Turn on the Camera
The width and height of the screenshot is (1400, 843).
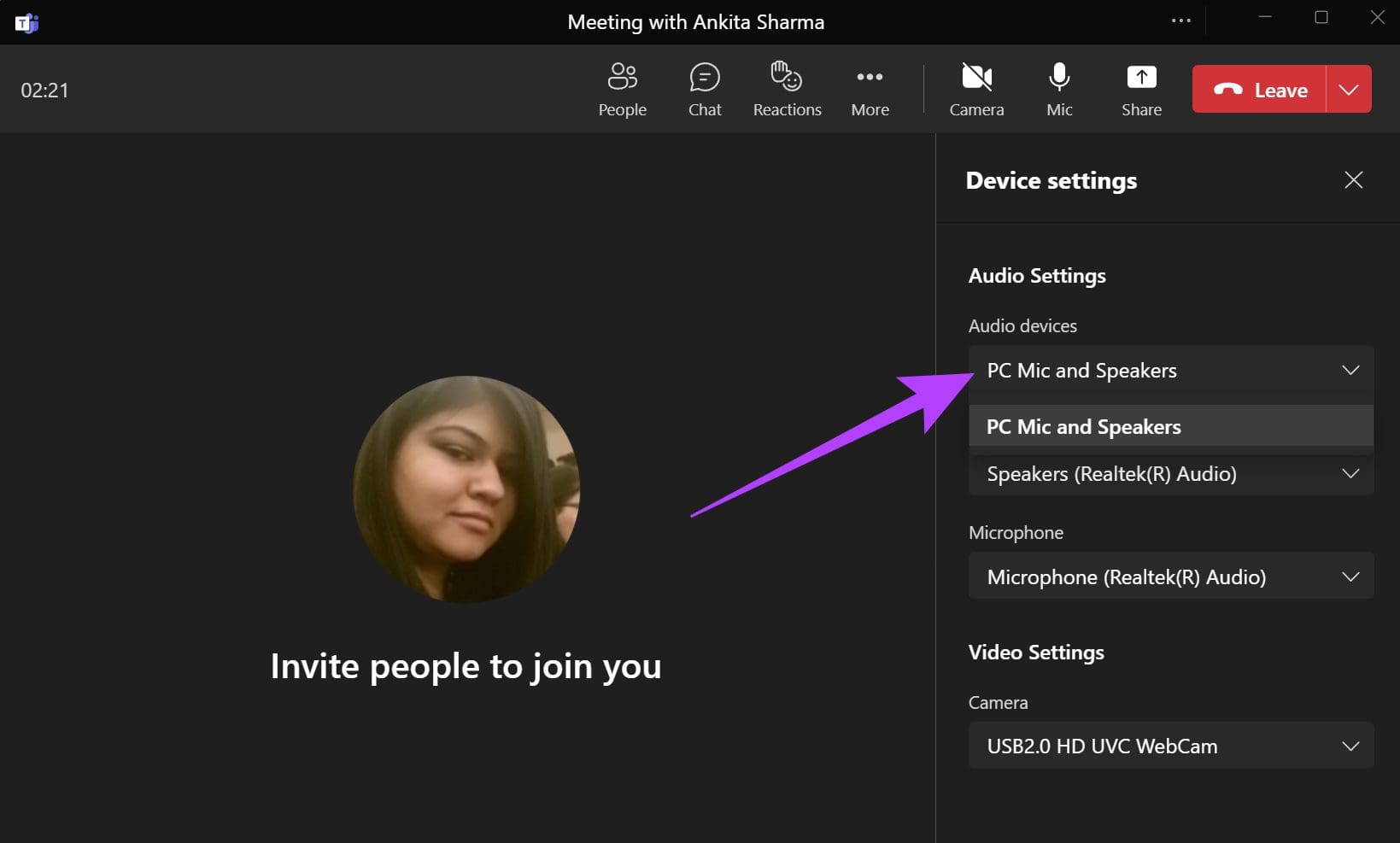[x=976, y=90]
